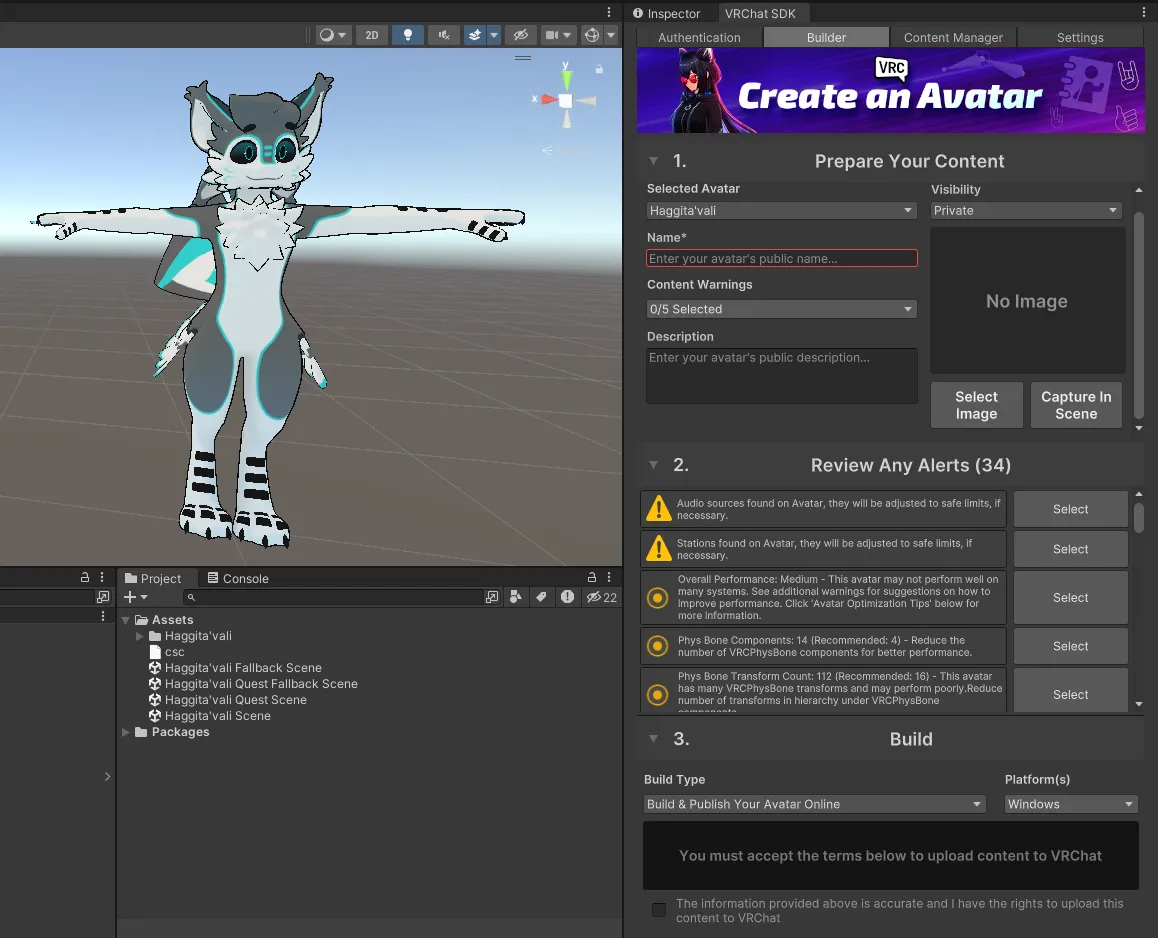Expand the Haggita'vali folder

(140, 636)
